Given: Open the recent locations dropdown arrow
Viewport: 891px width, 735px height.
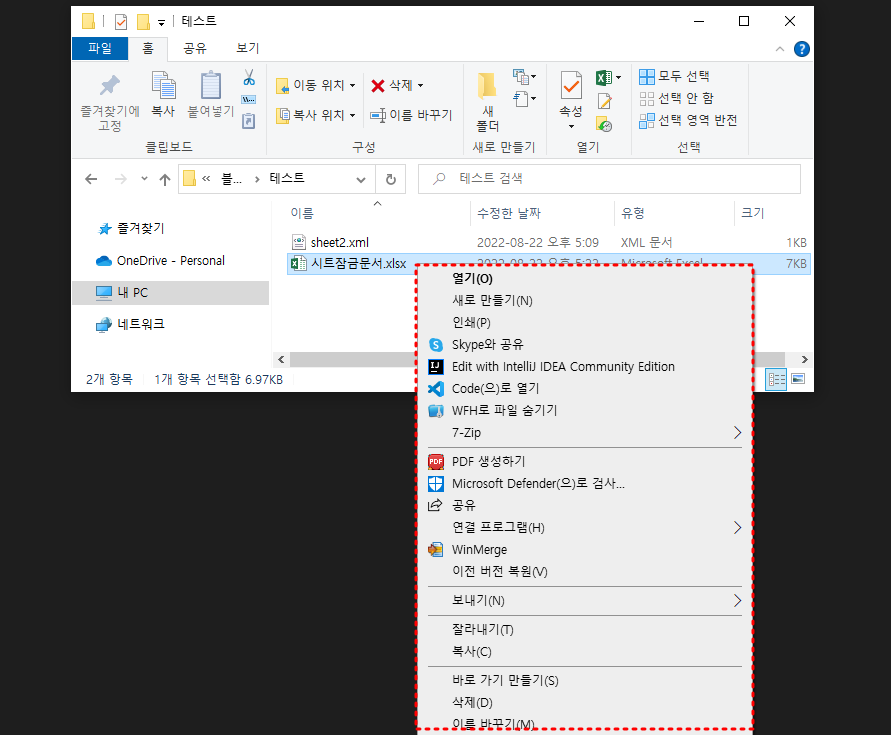Looking at the screenshot, I should (144, 179).
